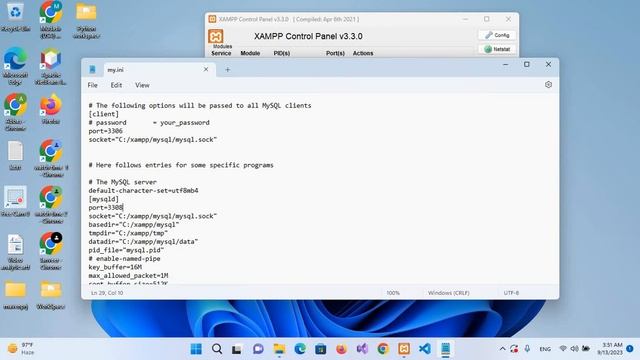Click the Windows (CRLF) status entry
This screenshot has height=360, width=640.
coord(449,293)
